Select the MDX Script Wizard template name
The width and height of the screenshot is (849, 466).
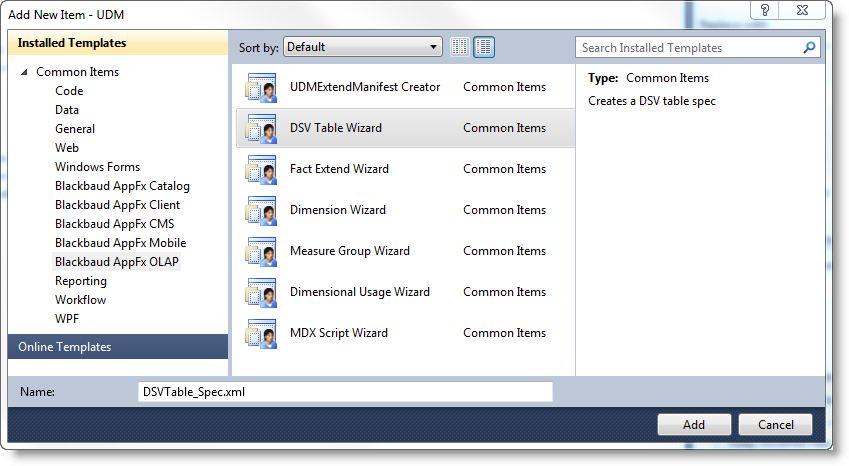coord(338,333)
